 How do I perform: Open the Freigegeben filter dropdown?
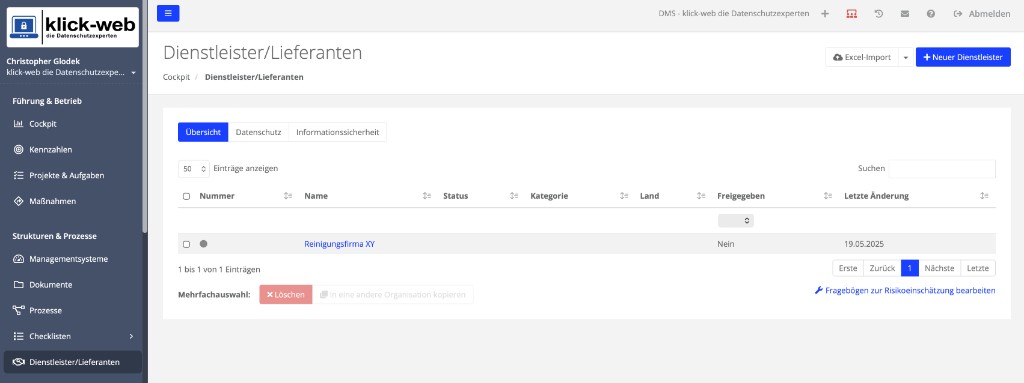pos(735,221)
